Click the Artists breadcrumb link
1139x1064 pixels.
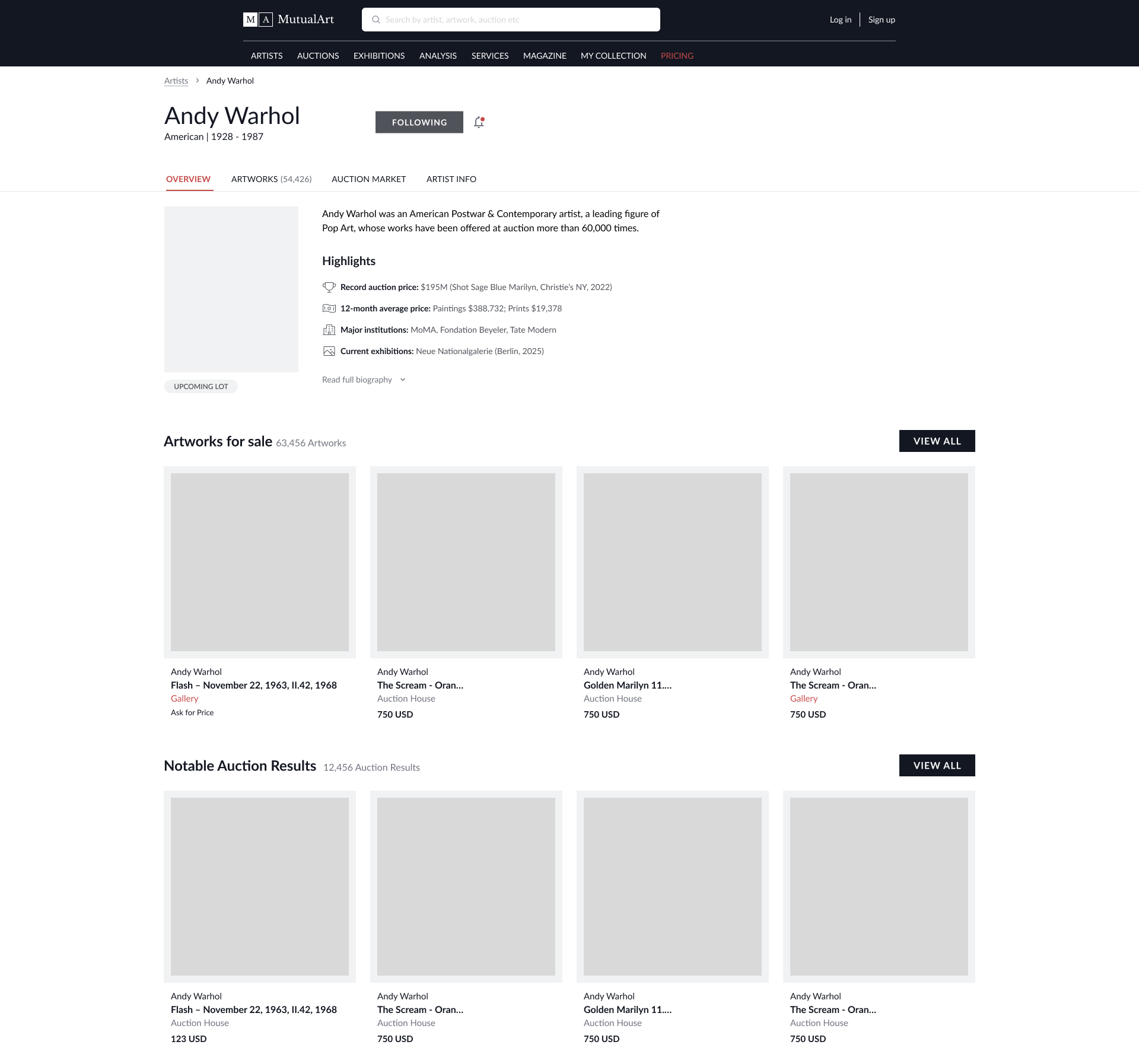click(176, 81)
